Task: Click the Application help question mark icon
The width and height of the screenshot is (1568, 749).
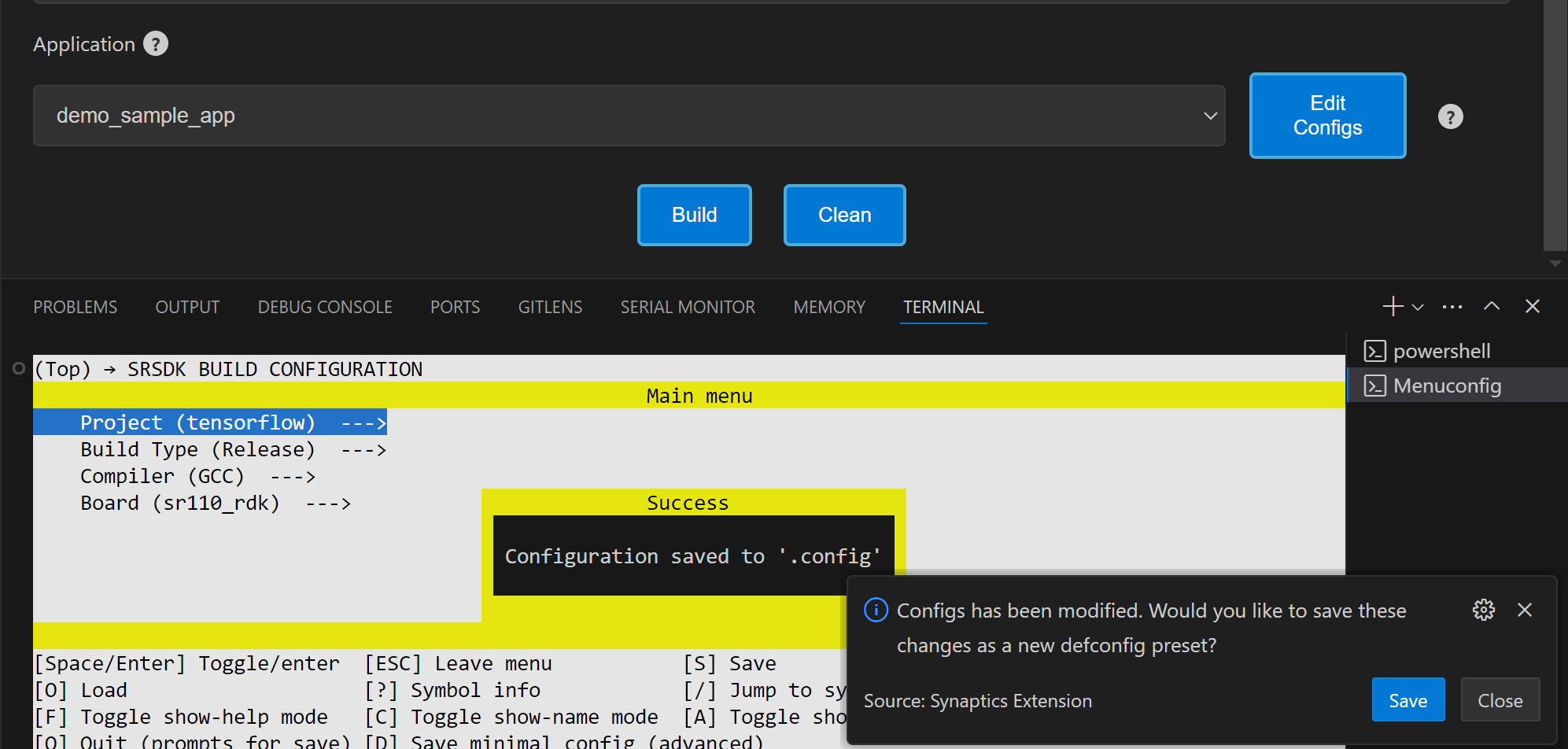Action: tap(156, 44)
